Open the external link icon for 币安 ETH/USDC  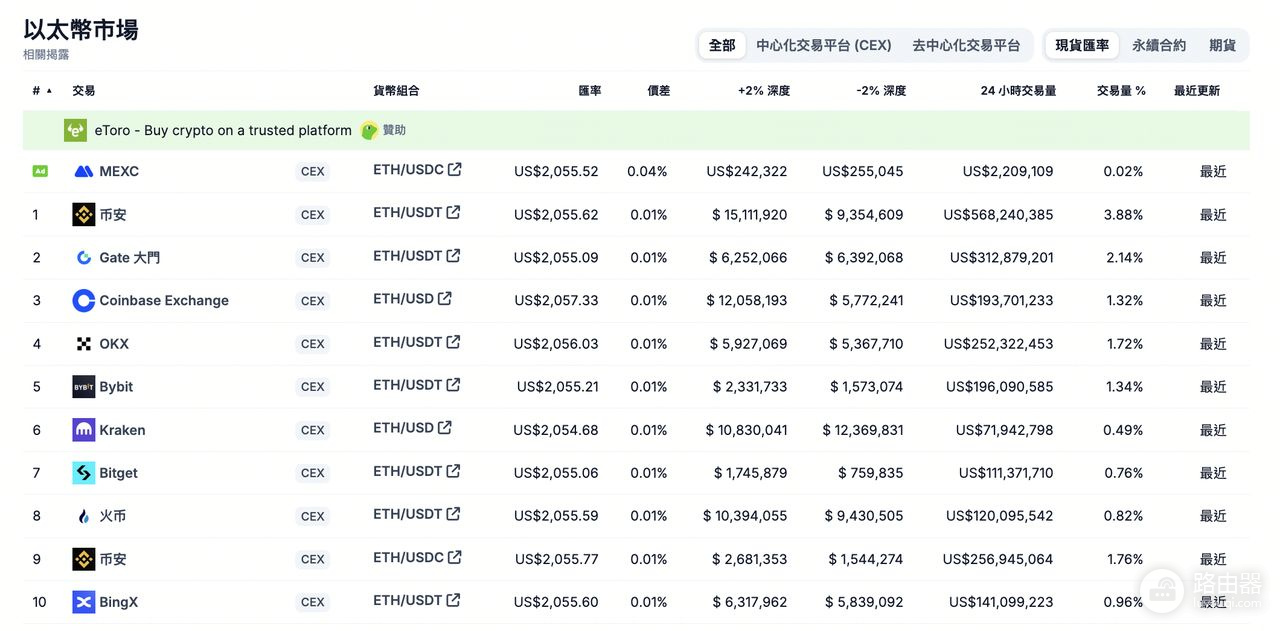coord(455,556)
